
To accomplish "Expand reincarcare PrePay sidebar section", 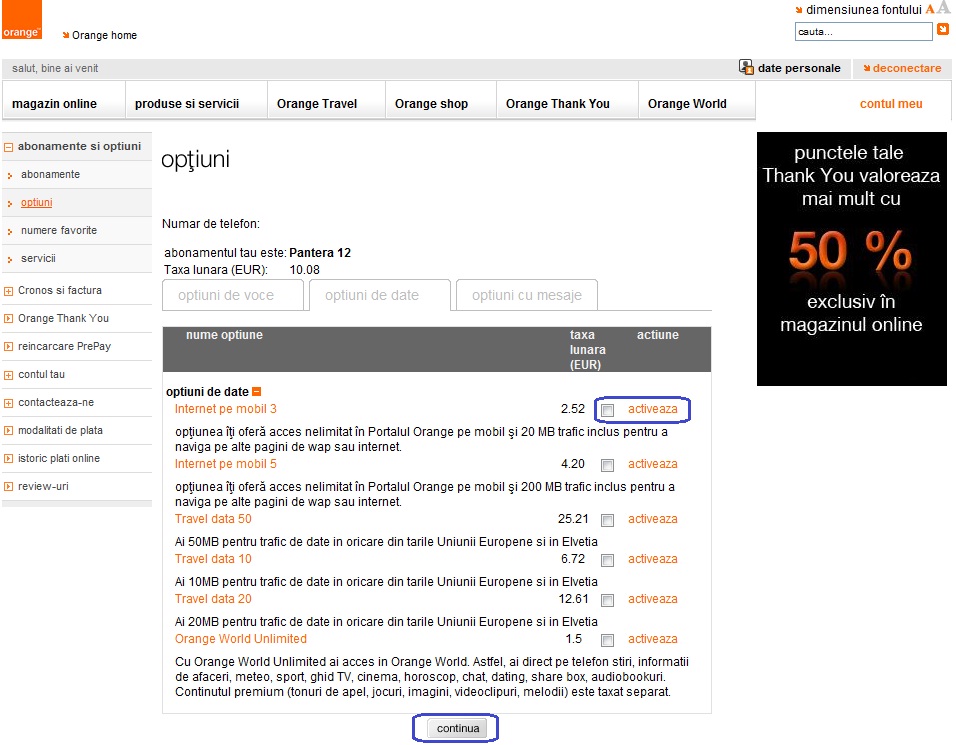I will 9,347.
